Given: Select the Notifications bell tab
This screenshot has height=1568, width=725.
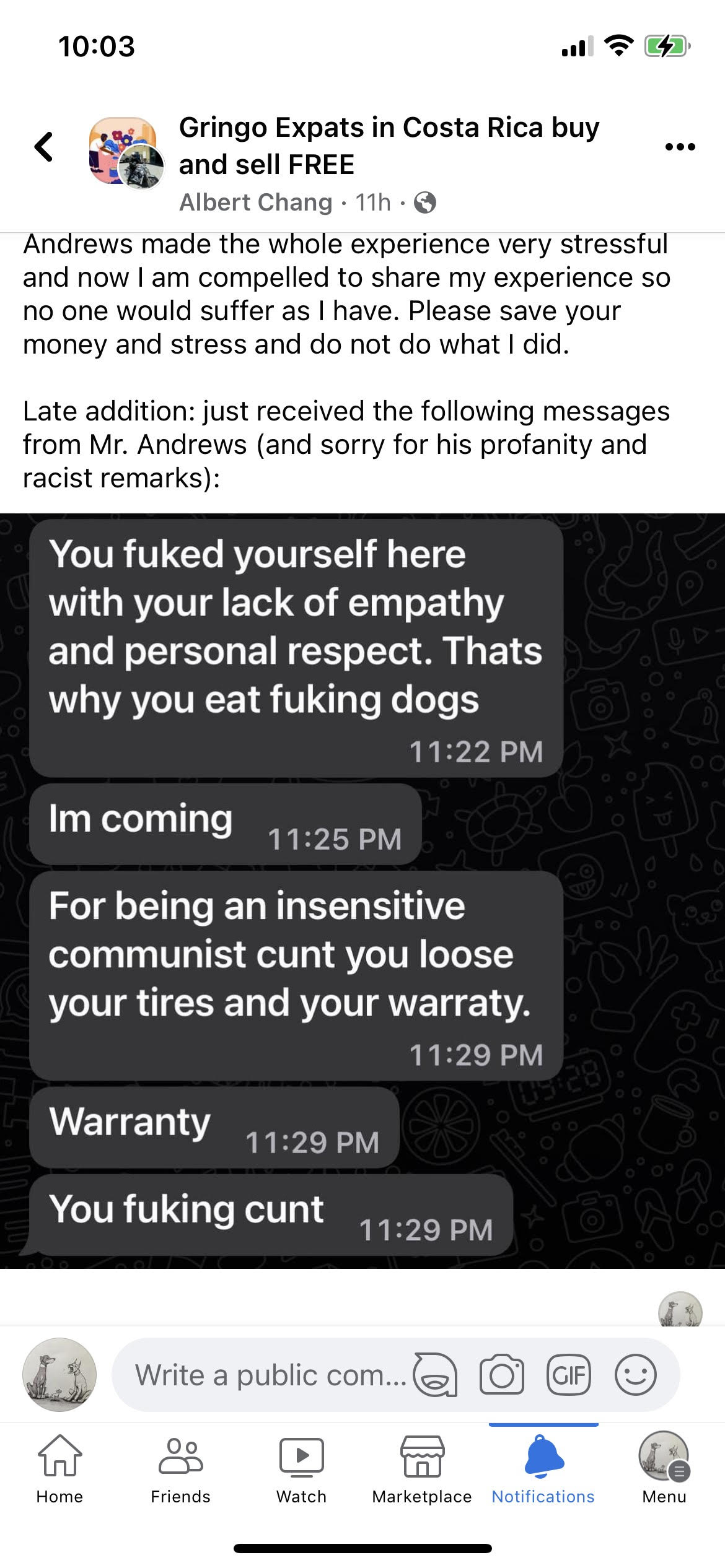Looking at the screenshot, I should click(543, 1470).
